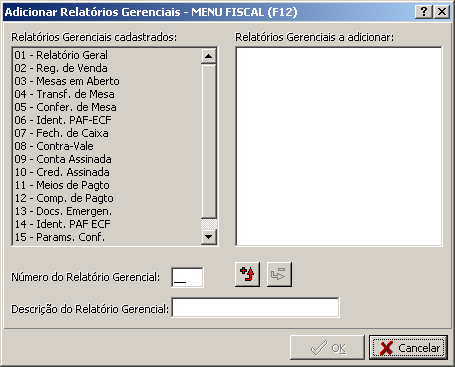Select '13 - Docs. Emergen.' entry
Image resolution: width=455 pixels, height=367 pixels.
pyautogui.click(x=107, y=211)
